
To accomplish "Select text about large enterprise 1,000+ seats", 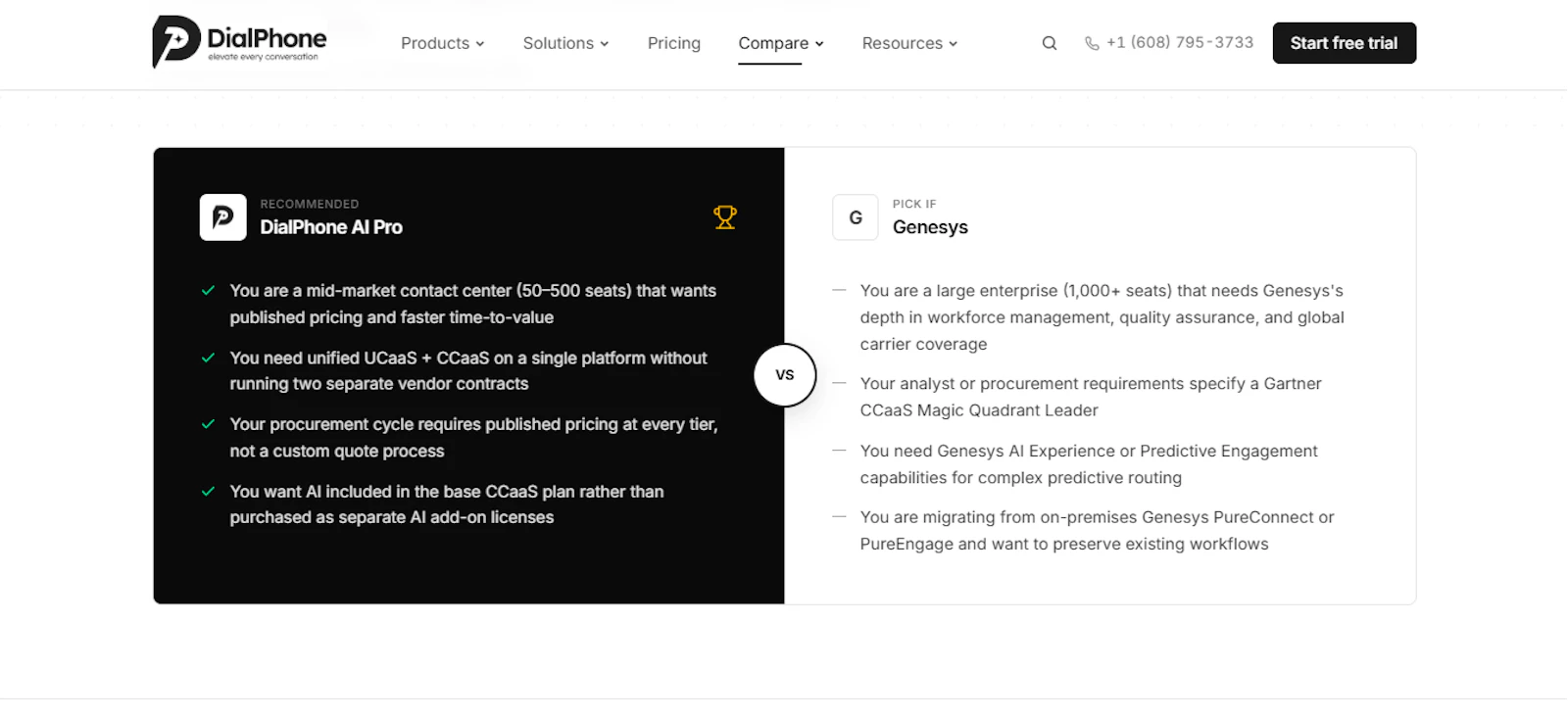I will pos(1102,317).
